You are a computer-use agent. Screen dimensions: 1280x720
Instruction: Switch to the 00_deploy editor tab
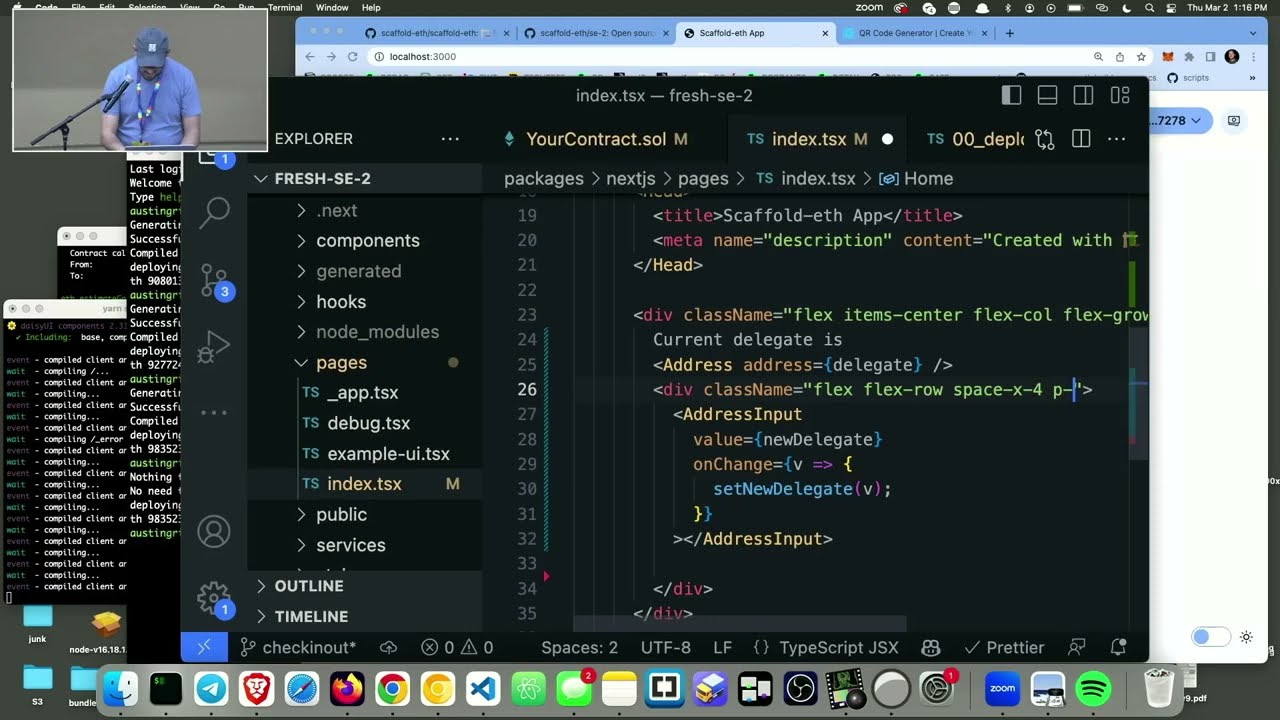(973, 139)
